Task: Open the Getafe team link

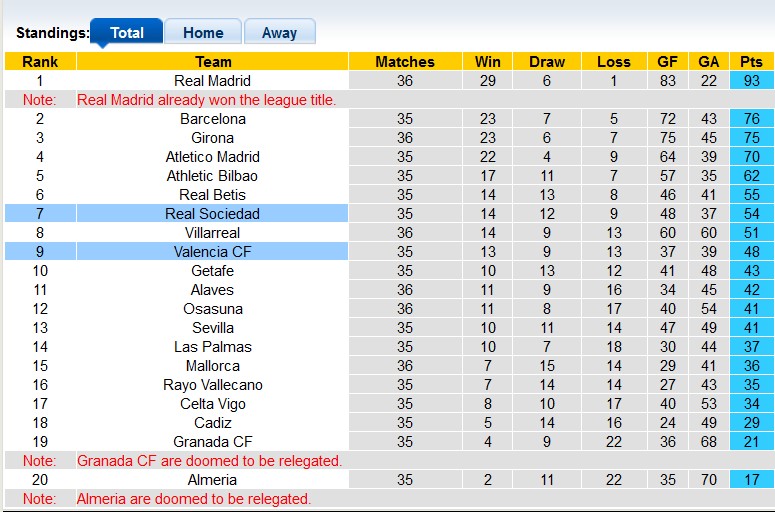Action: tap(212, 271)
